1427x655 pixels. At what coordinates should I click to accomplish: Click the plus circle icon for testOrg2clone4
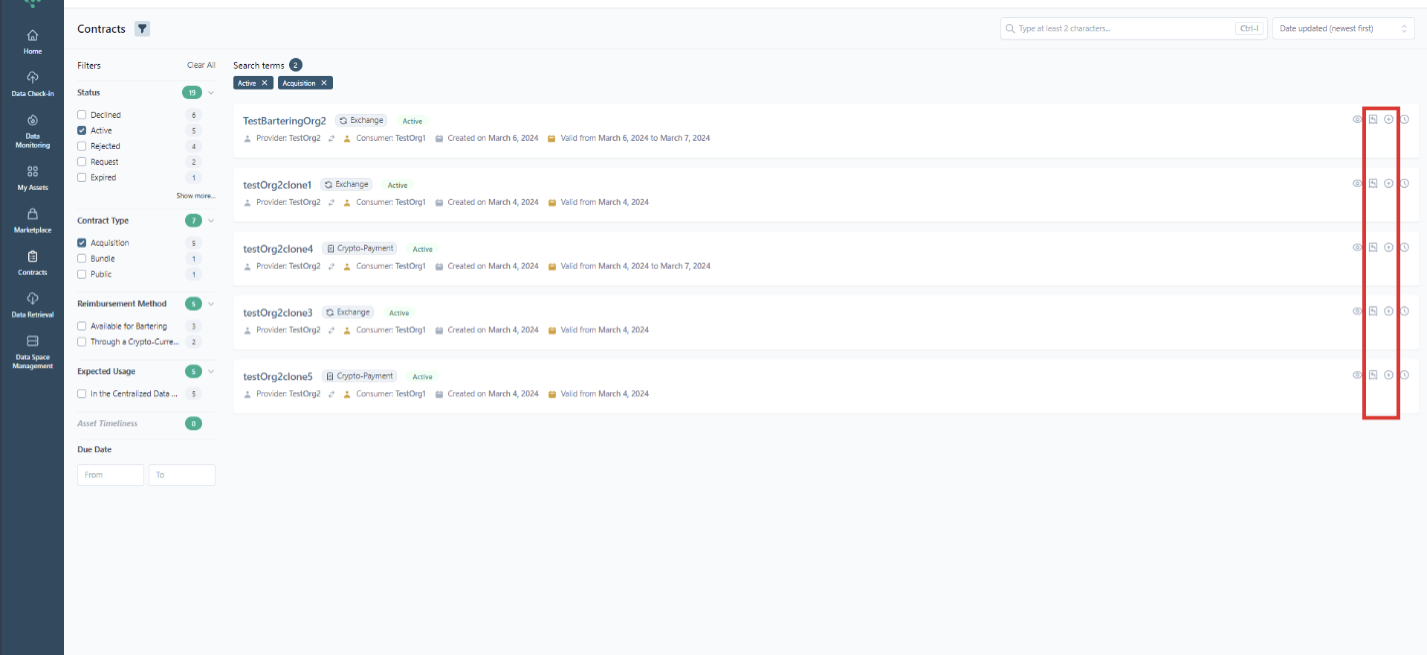(x=1388, y=247)
